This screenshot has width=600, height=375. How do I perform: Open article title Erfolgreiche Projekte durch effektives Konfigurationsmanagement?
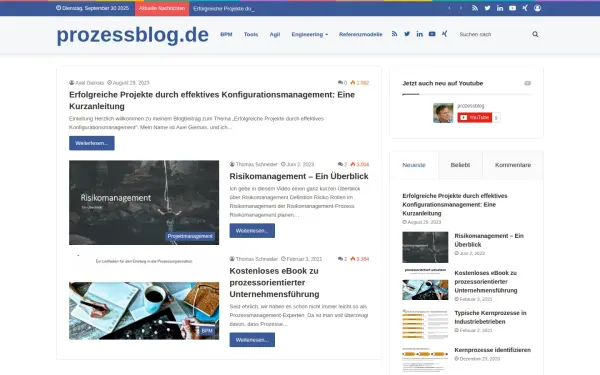212,100
